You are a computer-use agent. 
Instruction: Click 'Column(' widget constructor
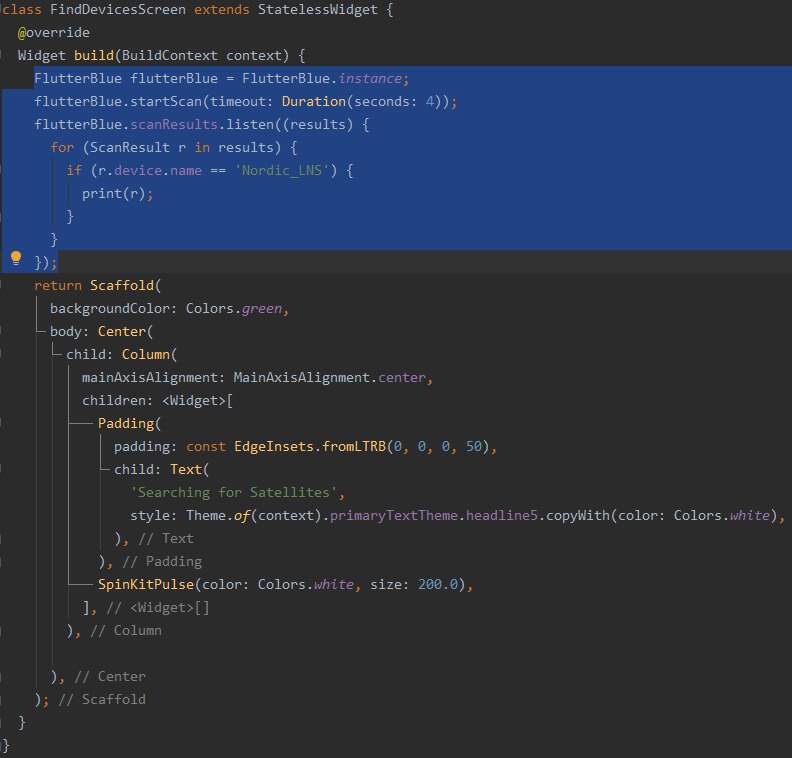150,355
